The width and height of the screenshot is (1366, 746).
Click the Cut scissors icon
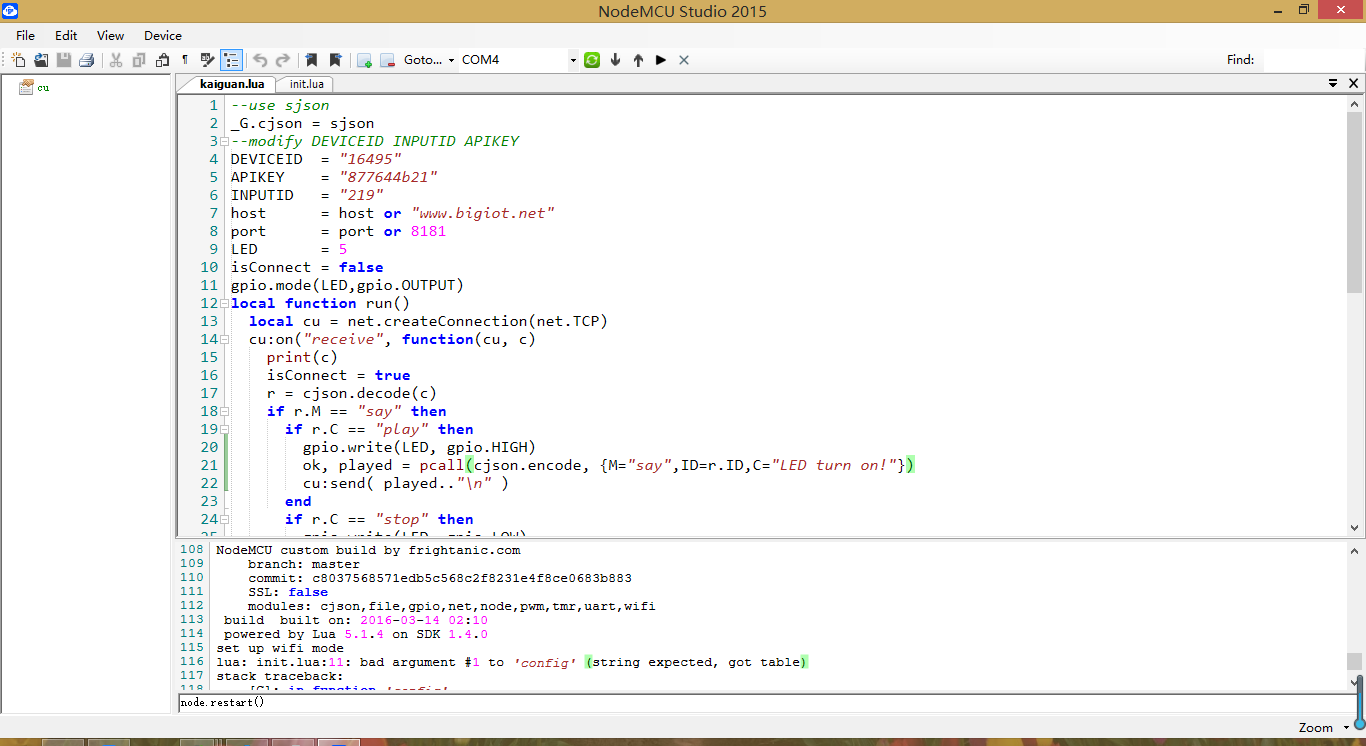(116, 60)
